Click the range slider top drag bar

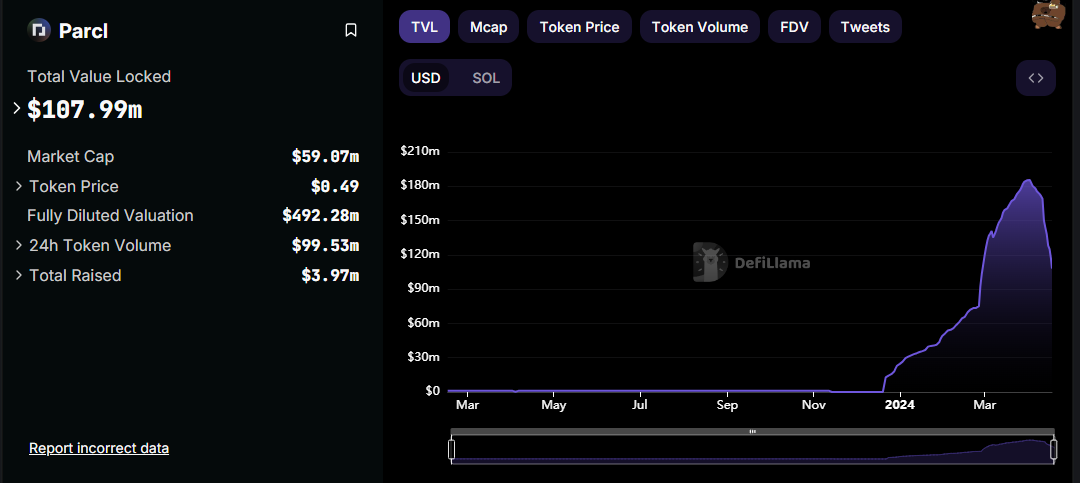coord(752,432)
